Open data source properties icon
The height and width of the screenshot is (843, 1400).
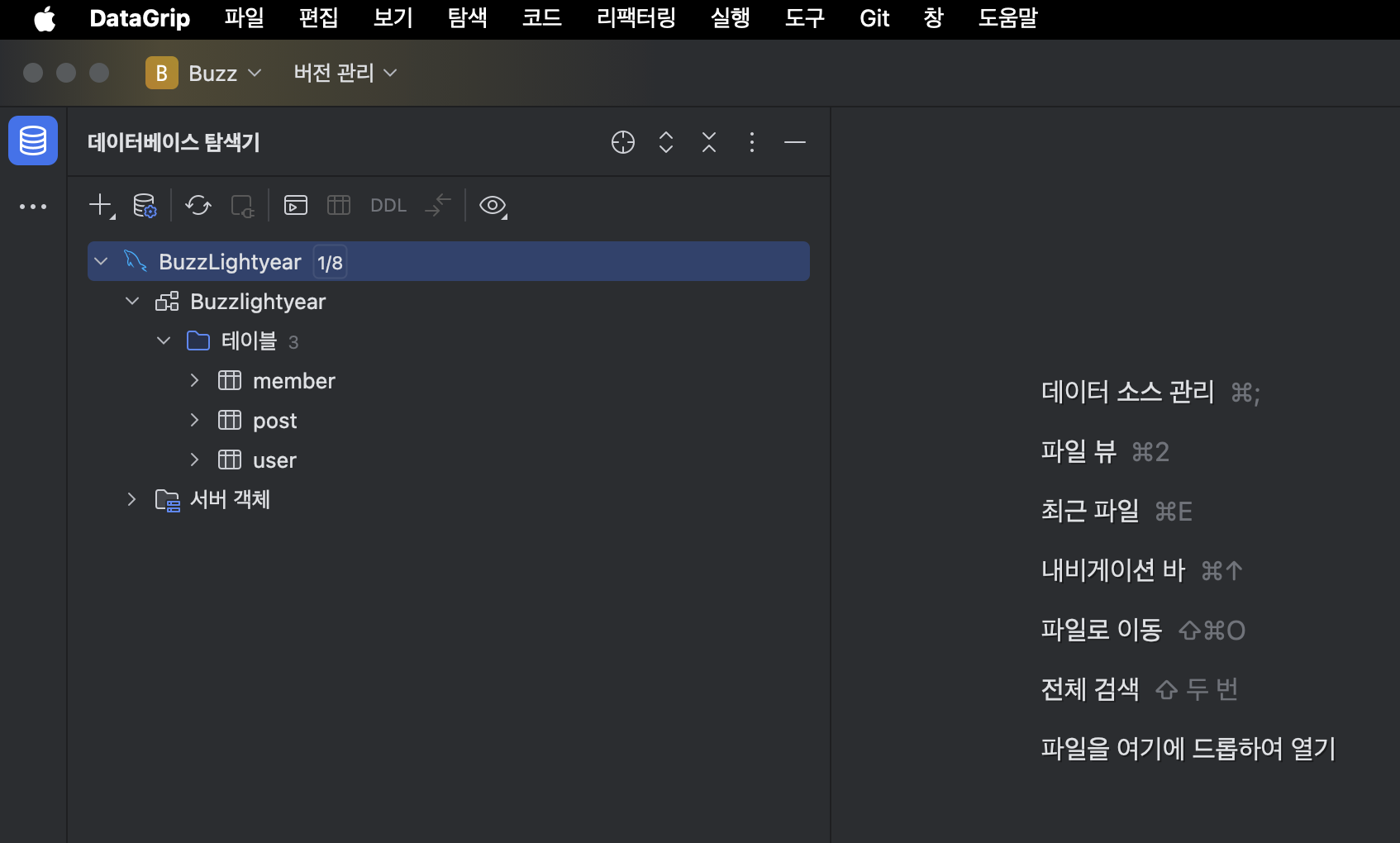coord(145,205)
